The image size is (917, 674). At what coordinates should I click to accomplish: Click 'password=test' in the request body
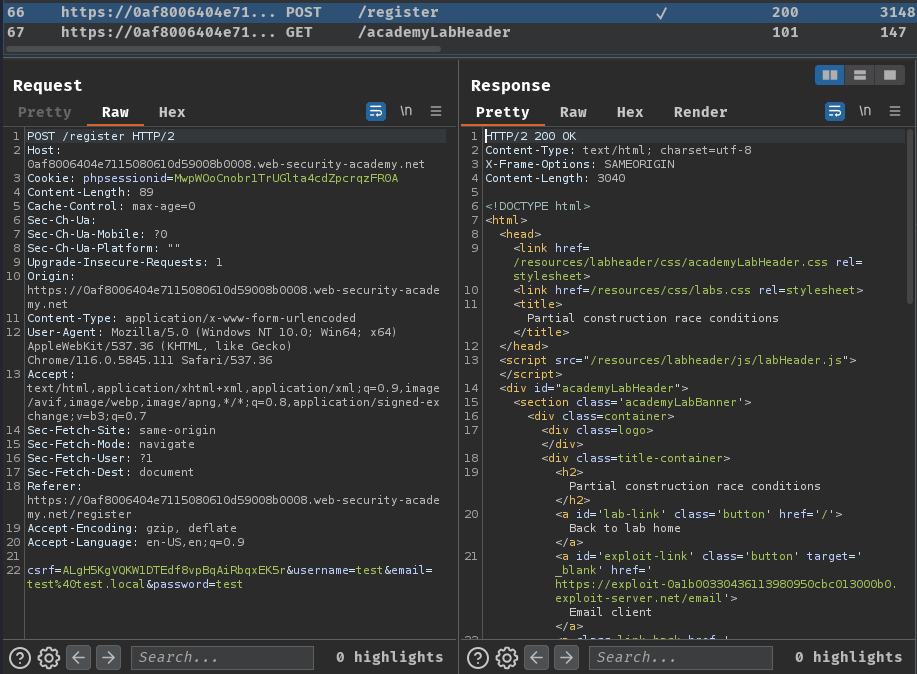[x=198, y=584]
